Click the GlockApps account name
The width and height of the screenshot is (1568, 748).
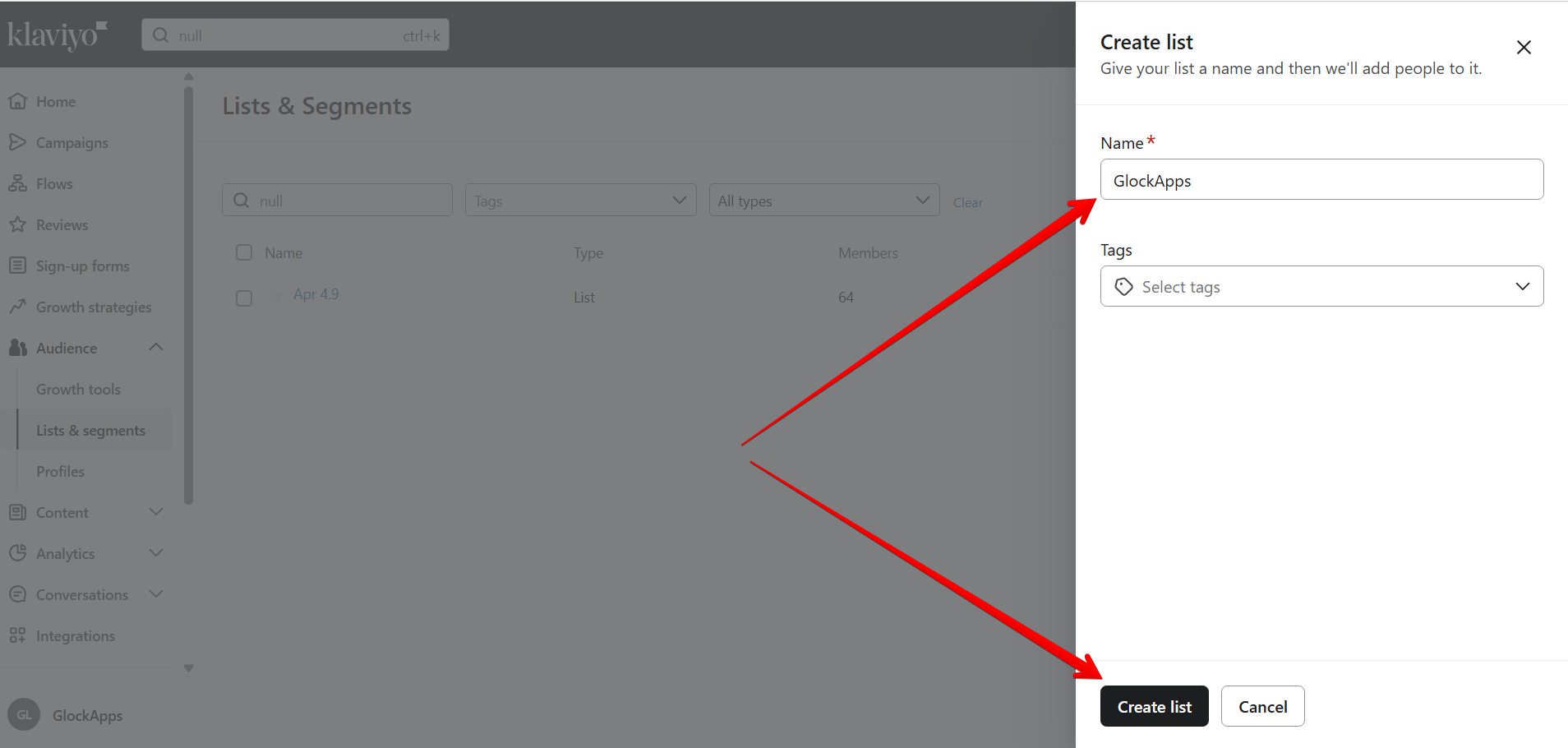coord(87,716)
